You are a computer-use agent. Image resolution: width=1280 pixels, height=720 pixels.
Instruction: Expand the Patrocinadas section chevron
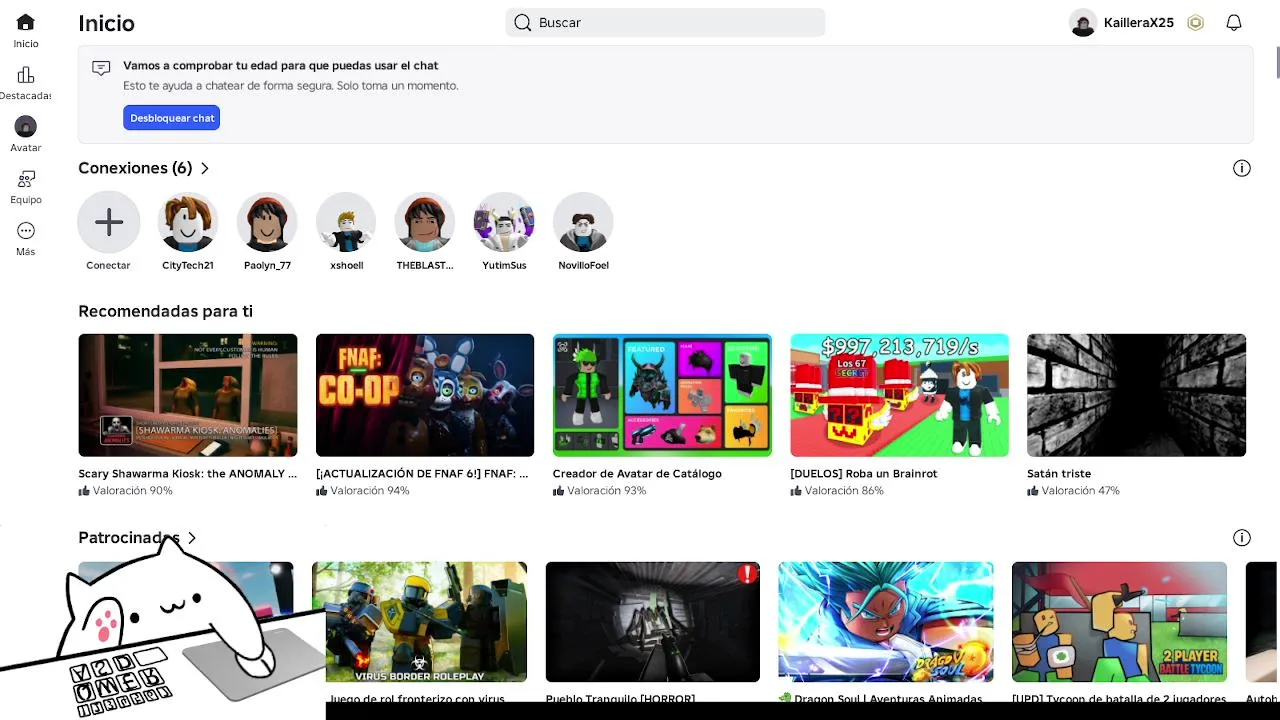(192, 538)
